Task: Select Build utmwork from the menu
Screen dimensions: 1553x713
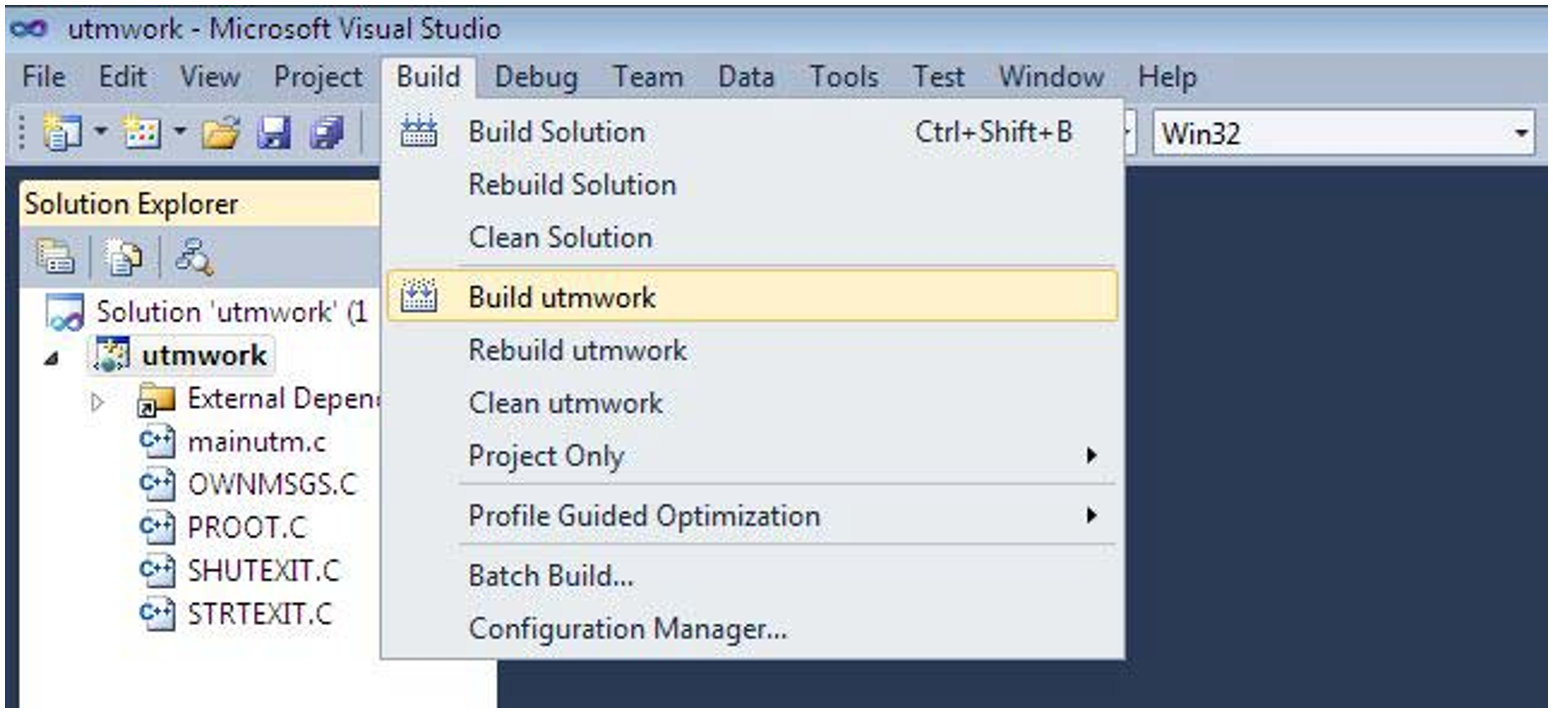Action: click(x=562, y=297)
